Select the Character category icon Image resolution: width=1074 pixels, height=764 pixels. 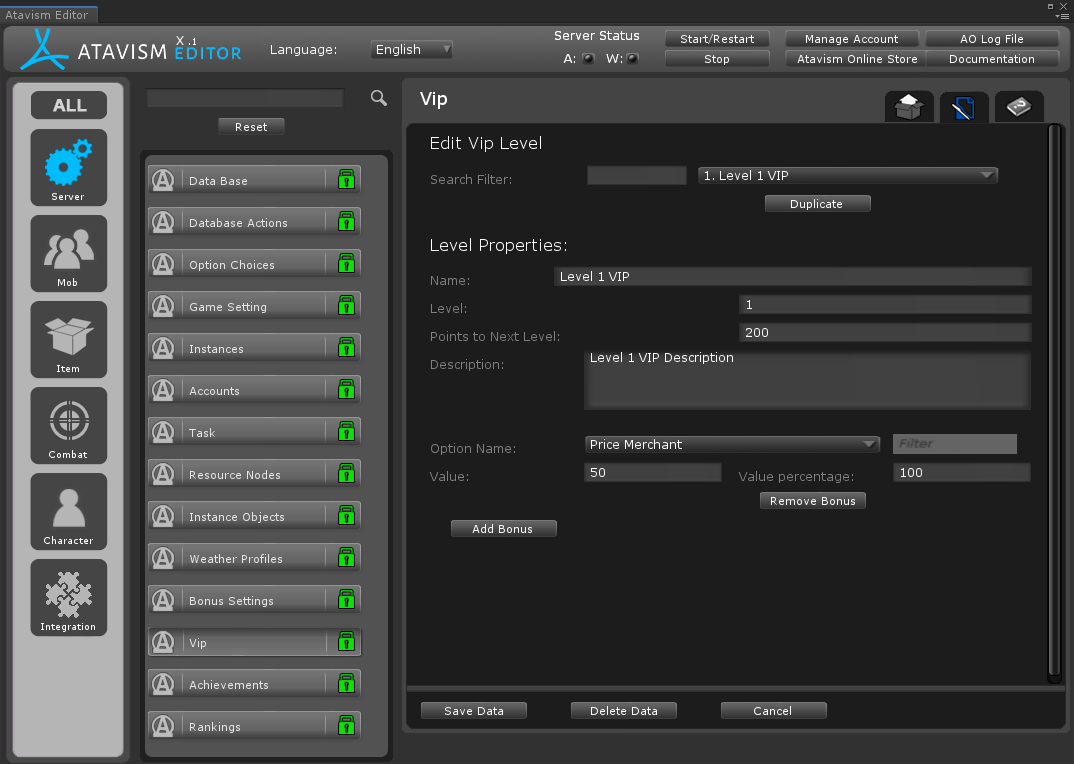click(68, 511)
